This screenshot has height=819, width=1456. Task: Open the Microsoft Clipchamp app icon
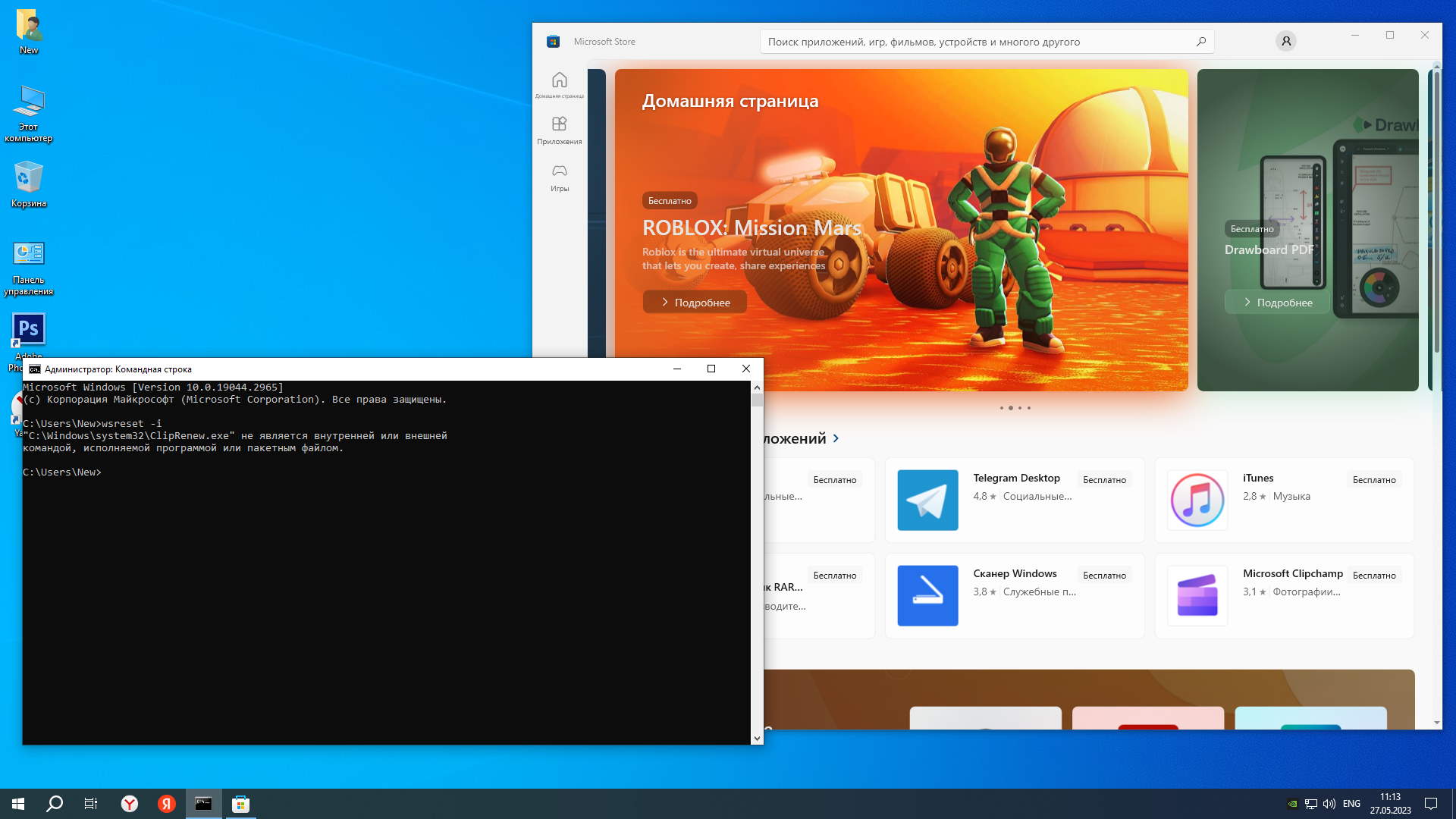pos(1197,595)
